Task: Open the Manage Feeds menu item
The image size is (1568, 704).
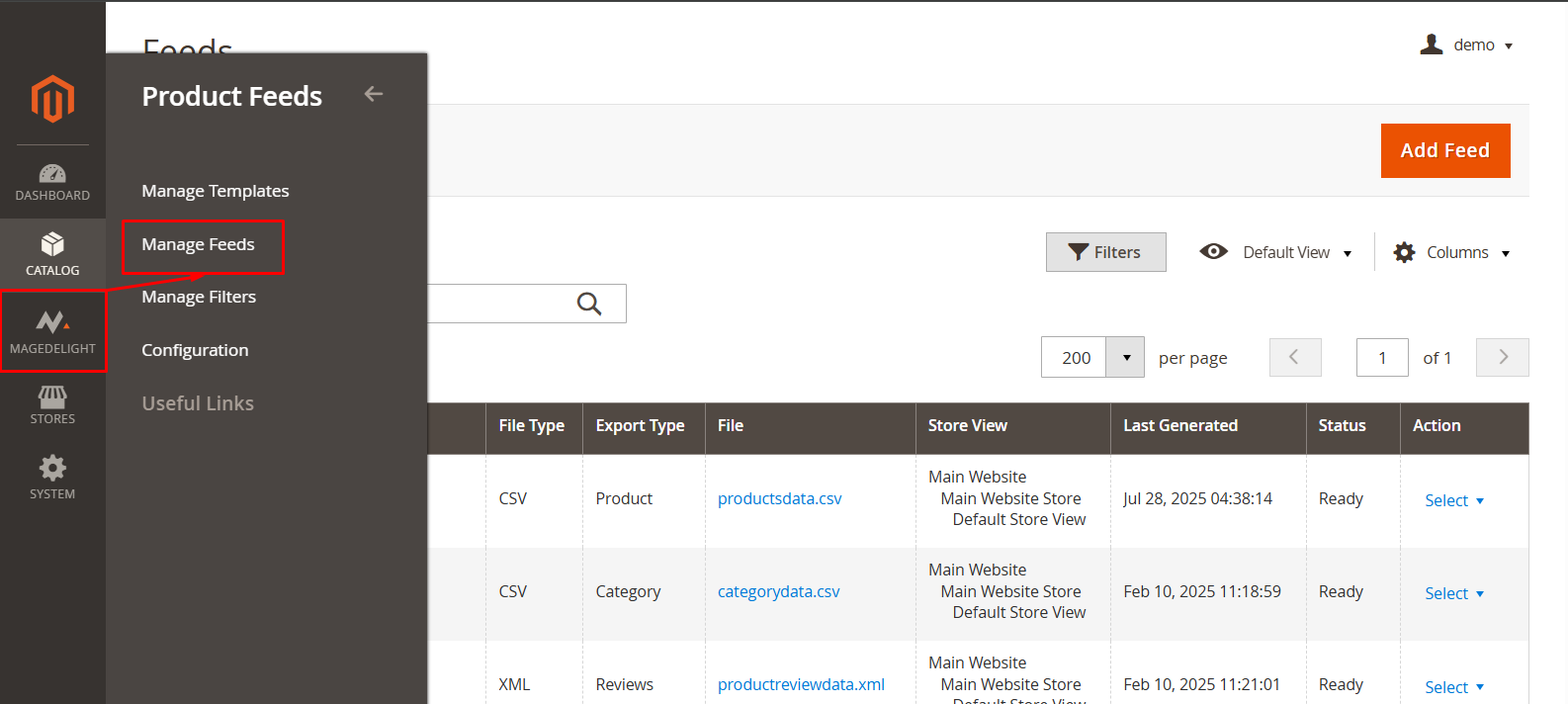Action: [x=198, y=244]
